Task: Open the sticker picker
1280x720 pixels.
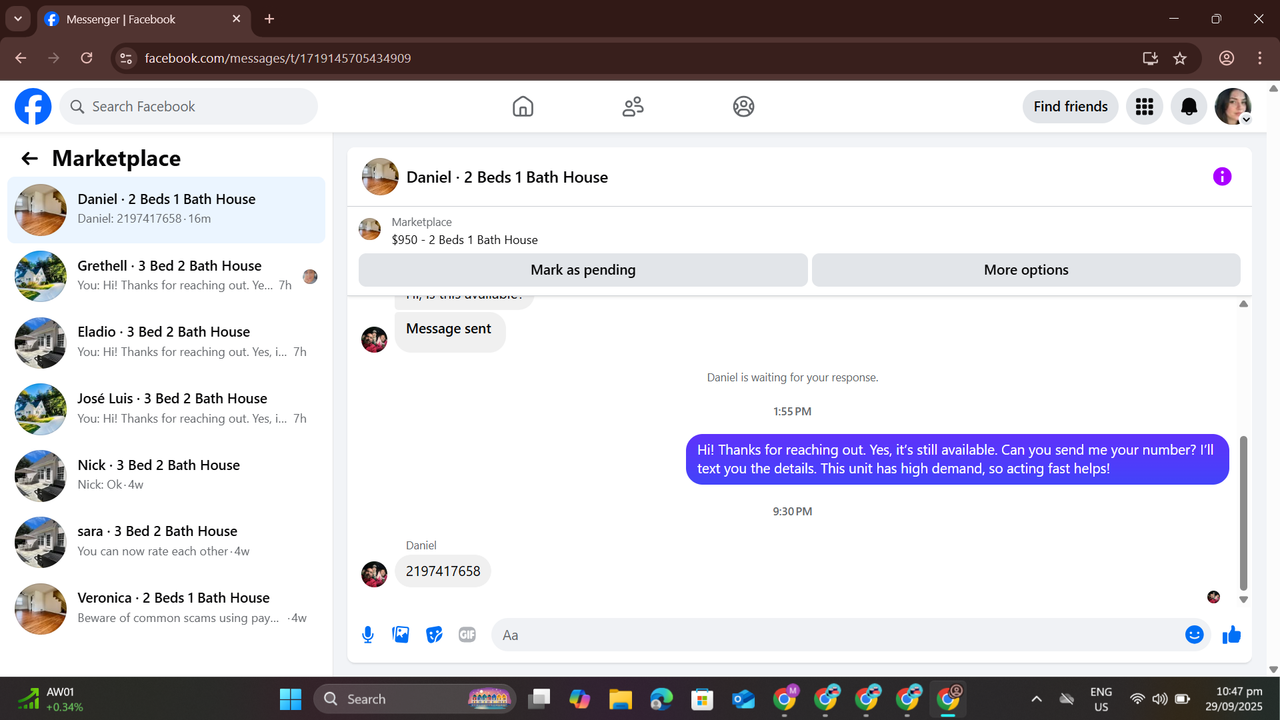Action: coord(433,634)
